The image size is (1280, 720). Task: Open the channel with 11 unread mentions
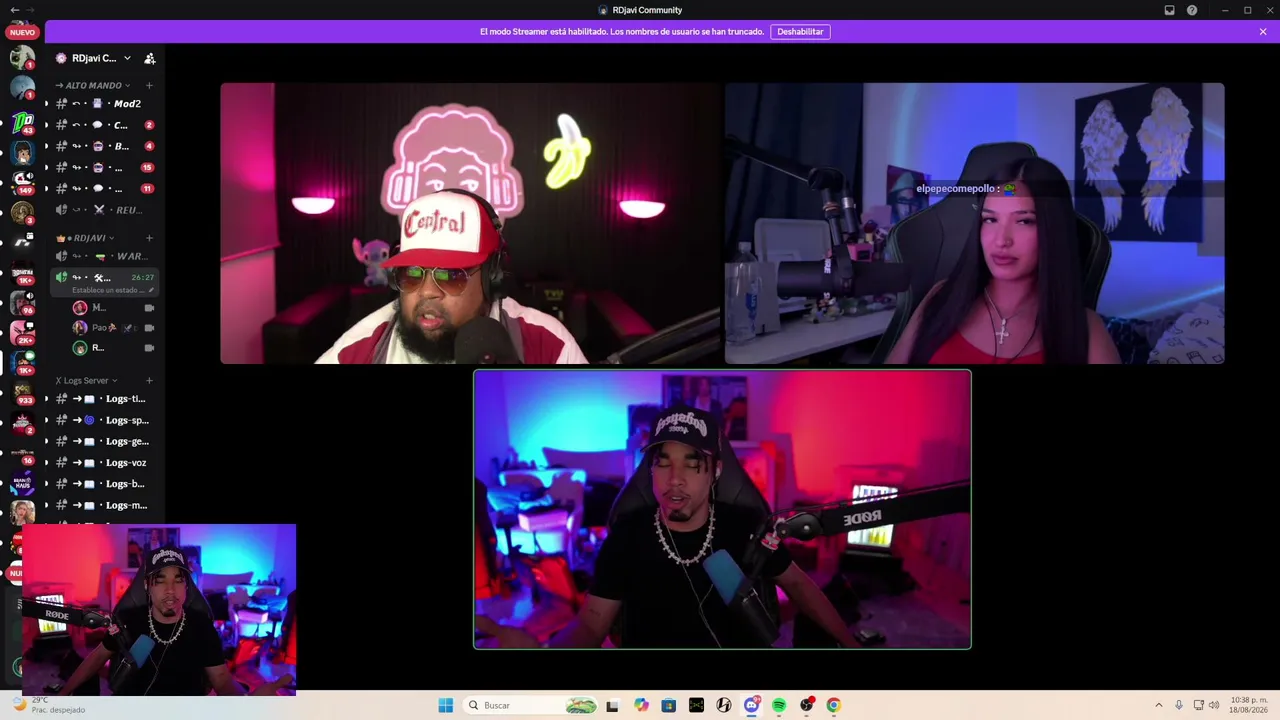coord(104,188)
